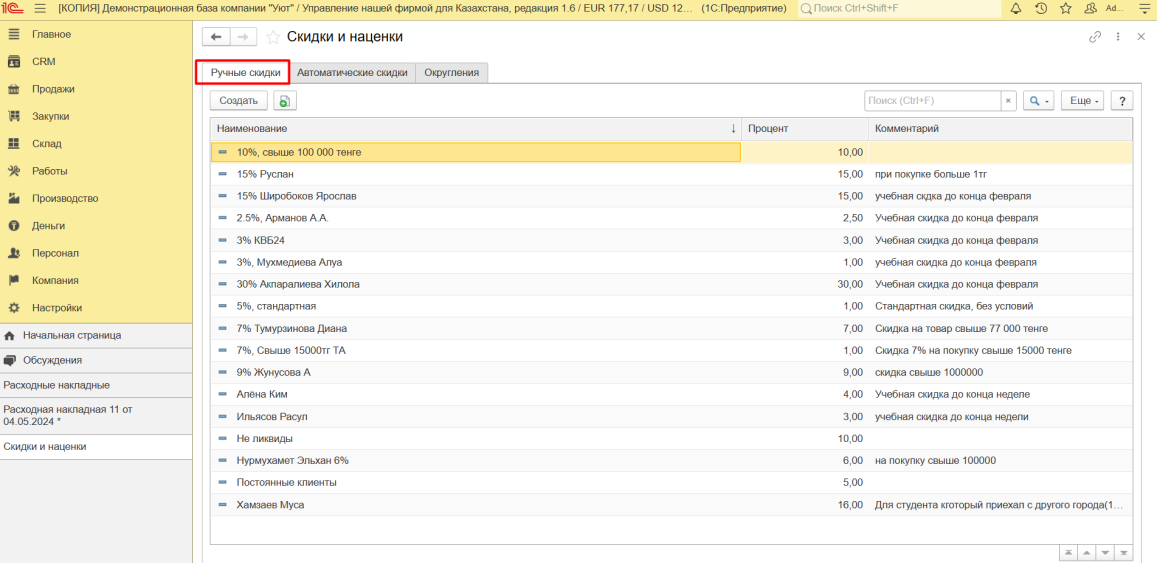Click into the Поиск (Ctrl+F) list search field

point(932,101)
